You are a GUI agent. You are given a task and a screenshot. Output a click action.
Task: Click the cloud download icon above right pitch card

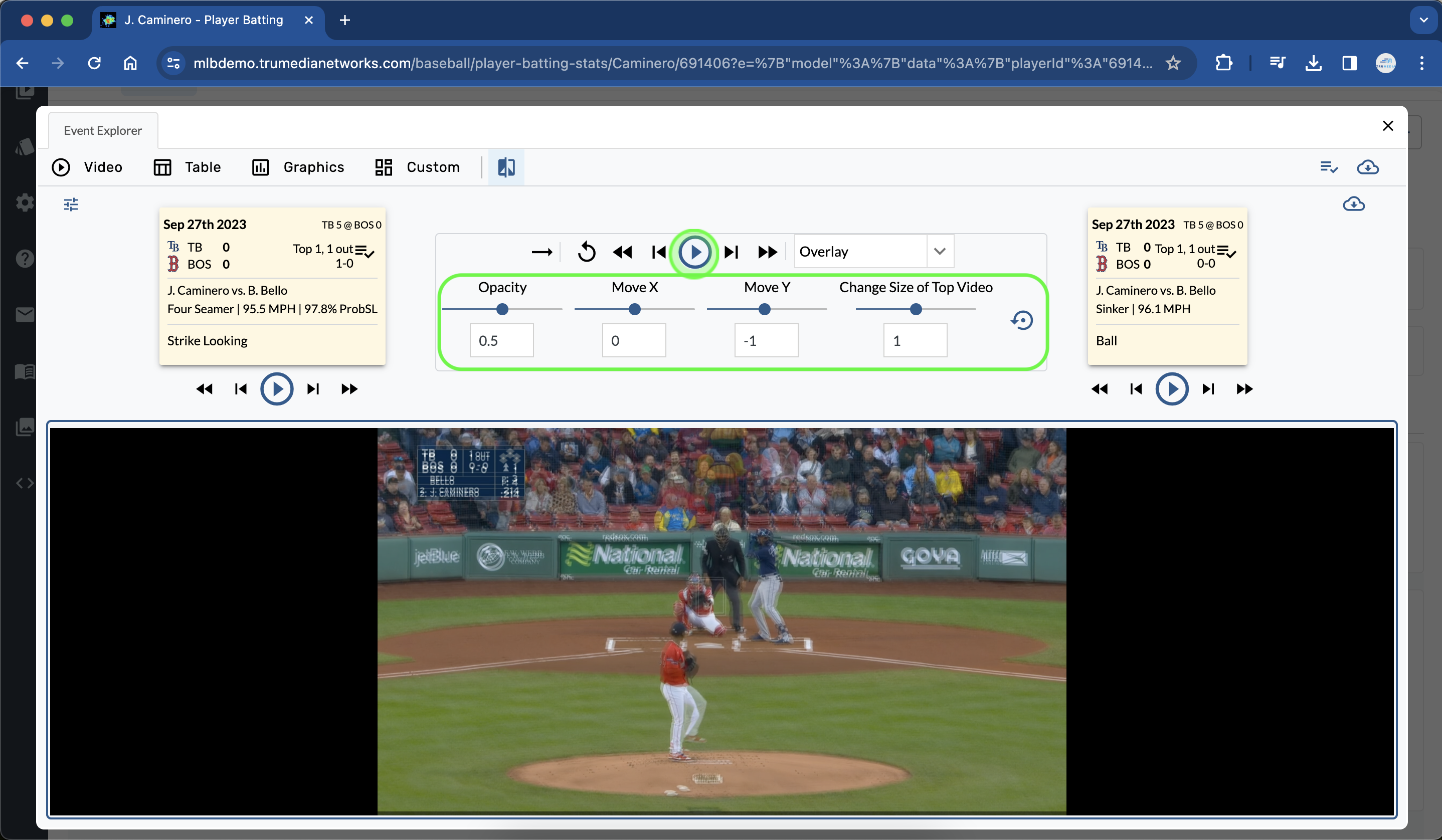tap(1354, 204)
